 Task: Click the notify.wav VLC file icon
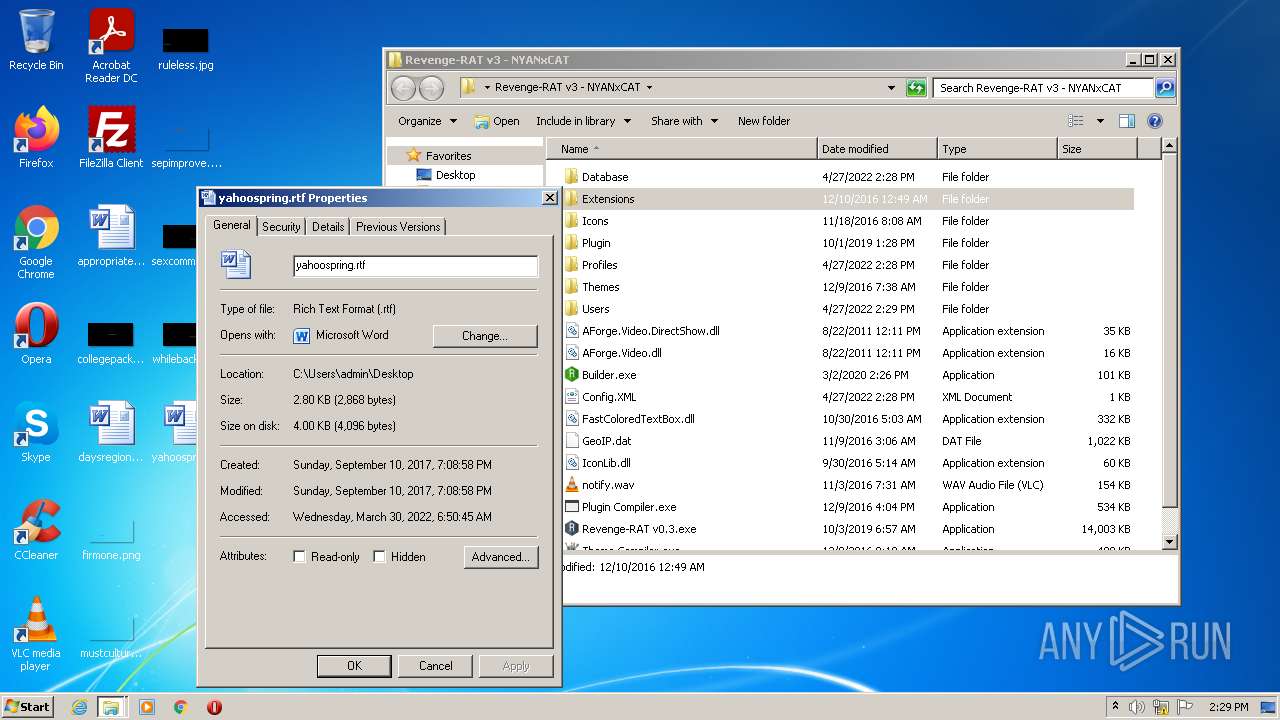(572, 485)
